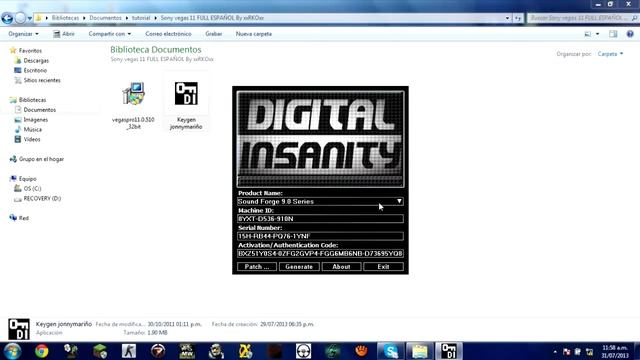Viewport: 640px width, 360px height.
Task: Open the Carpeta arrange-by dropdown
Action: click(x=610, y=54)
